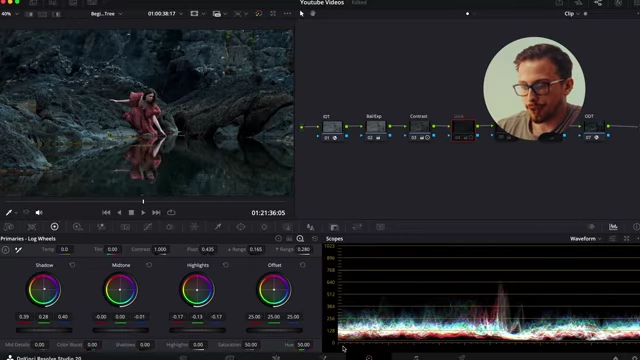Viewport: 640px width, 360px height.
Task: Select the hand pan tool in node editor
Action: point(313,13)
